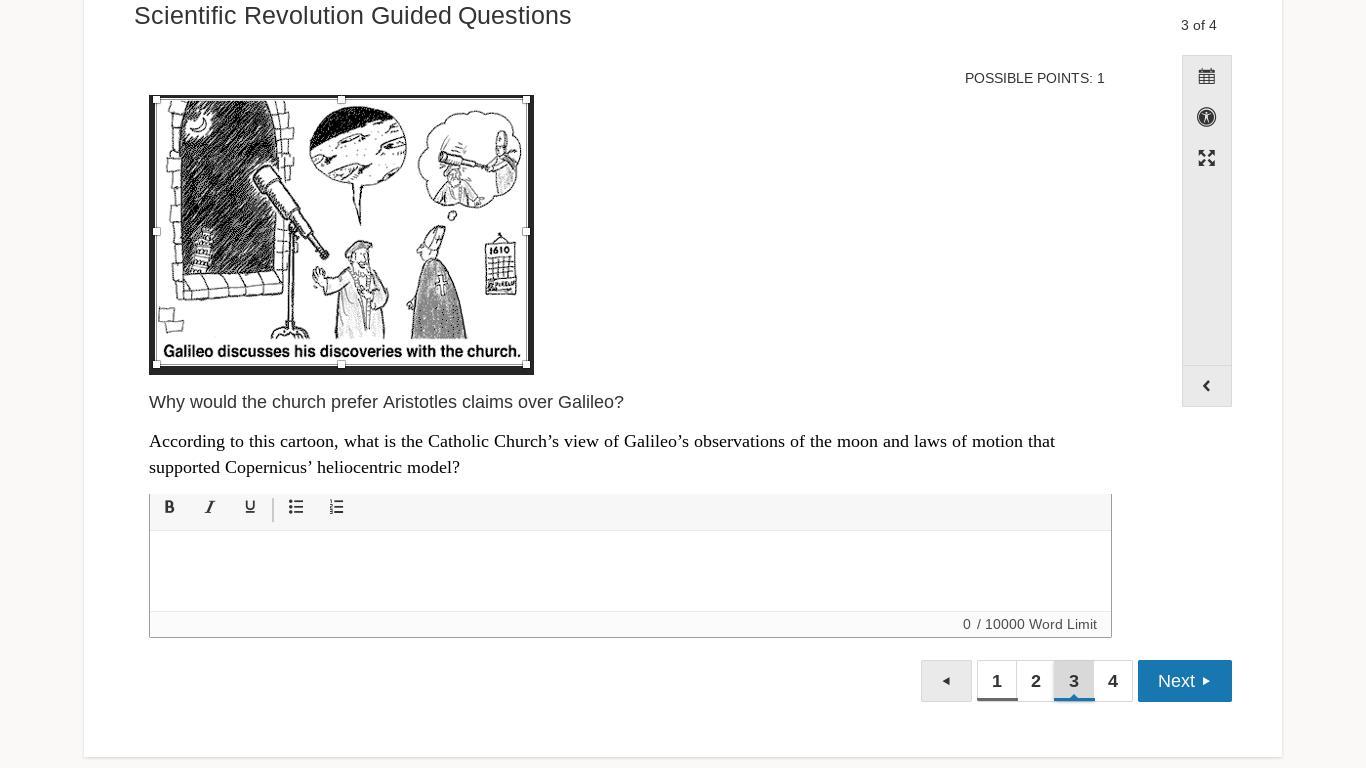Screen dimensions: 1366x768
Task: Toggle italic formatting in the editor
Action: (x=210, y=507)
